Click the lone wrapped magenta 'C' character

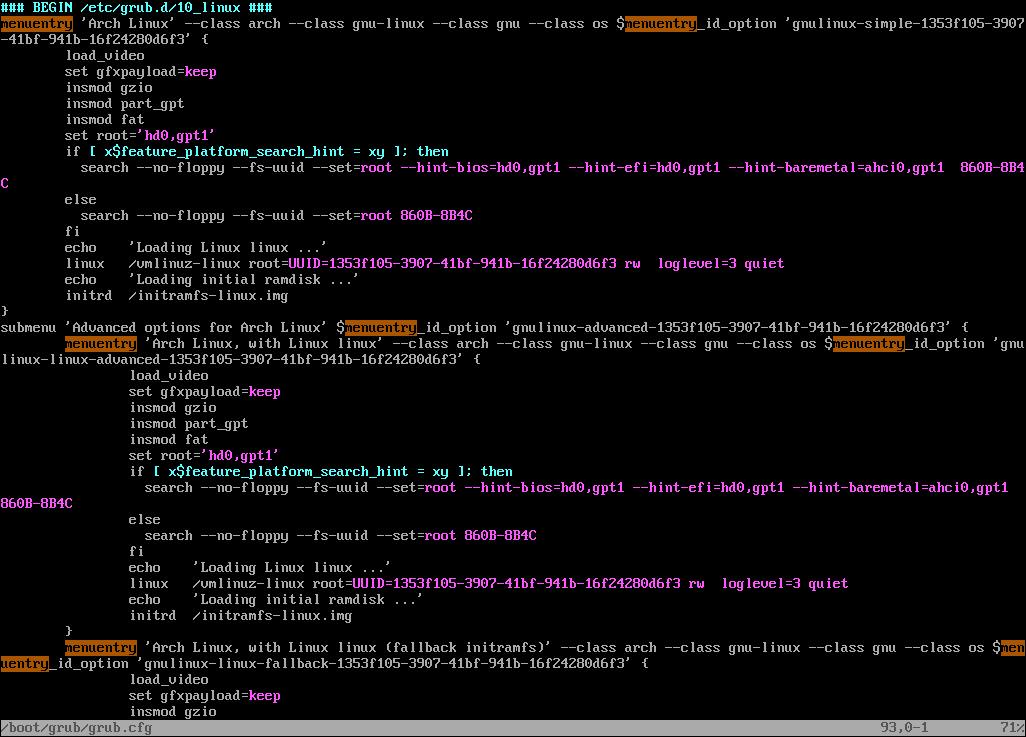(5, 184)
